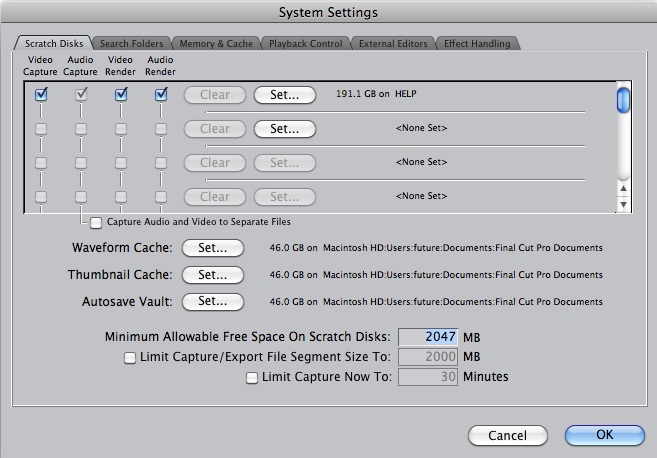Enable Limit Capture/Export File Segment Size

(x=130, y=357)
